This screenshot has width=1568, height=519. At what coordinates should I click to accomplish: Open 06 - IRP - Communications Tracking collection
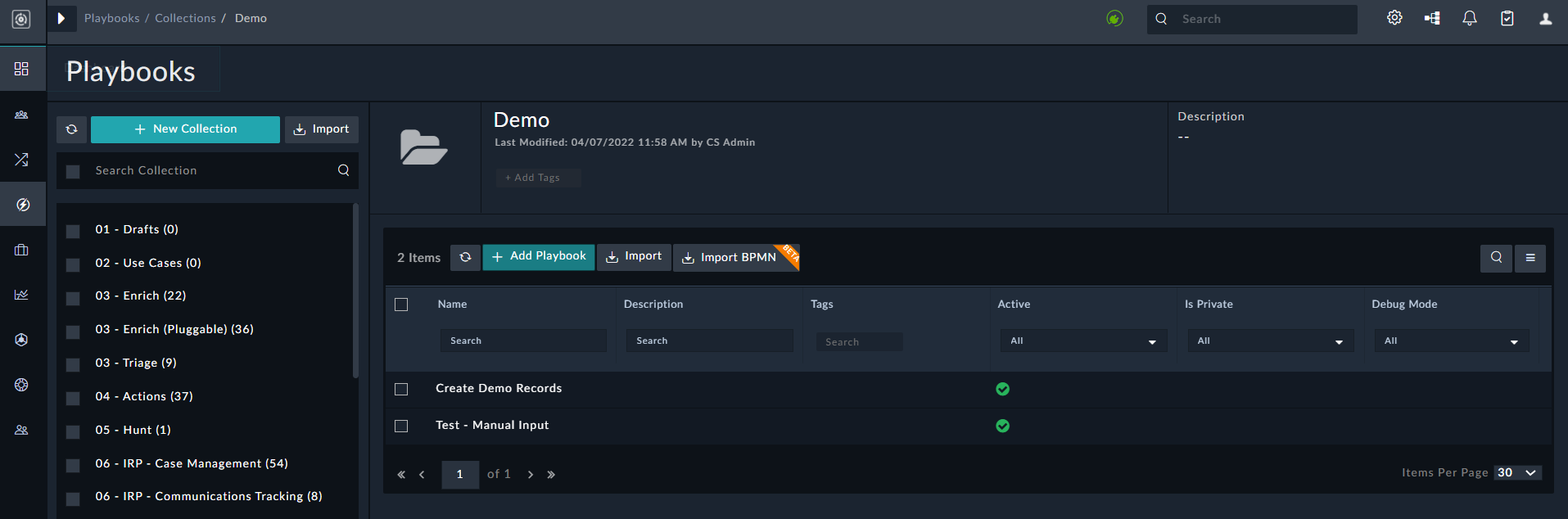(x=209, y=496)
